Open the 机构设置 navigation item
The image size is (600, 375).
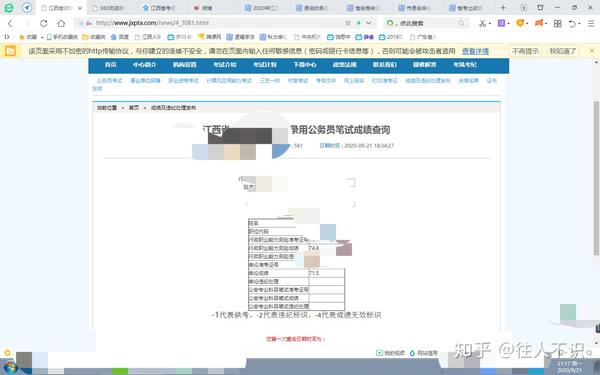[184, 65]
